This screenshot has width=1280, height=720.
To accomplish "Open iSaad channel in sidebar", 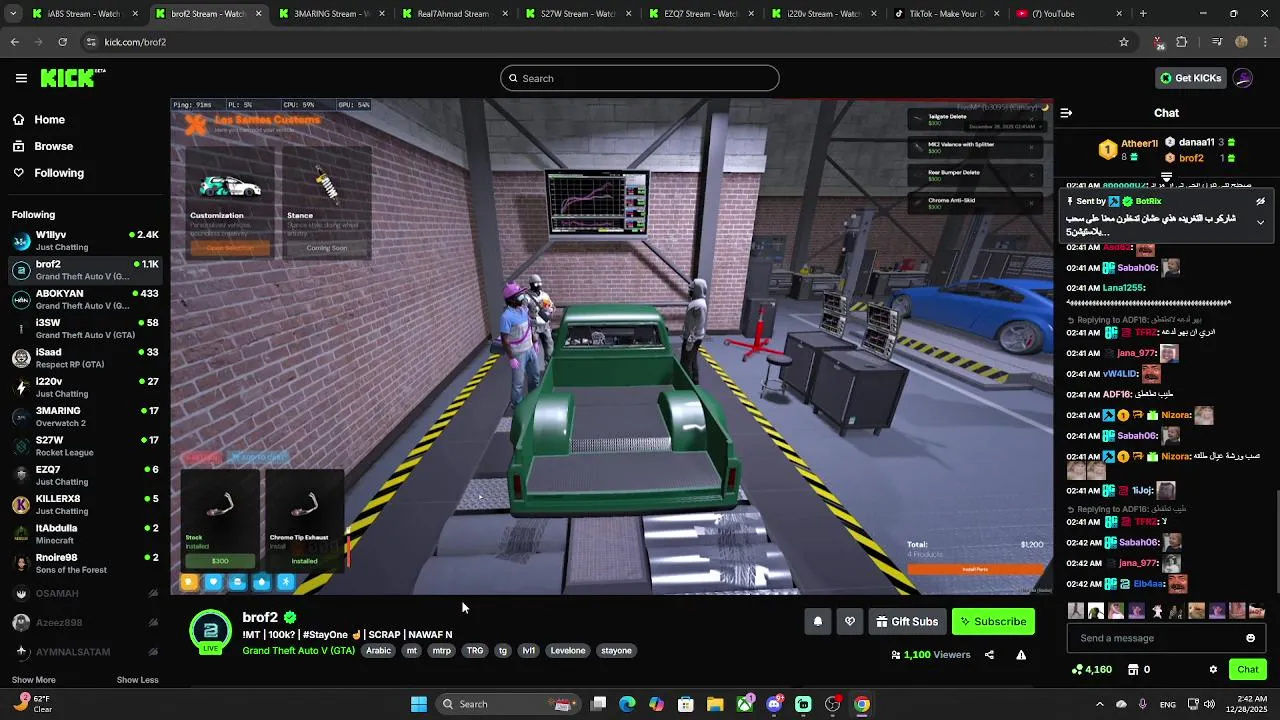I will coord(85,358).
